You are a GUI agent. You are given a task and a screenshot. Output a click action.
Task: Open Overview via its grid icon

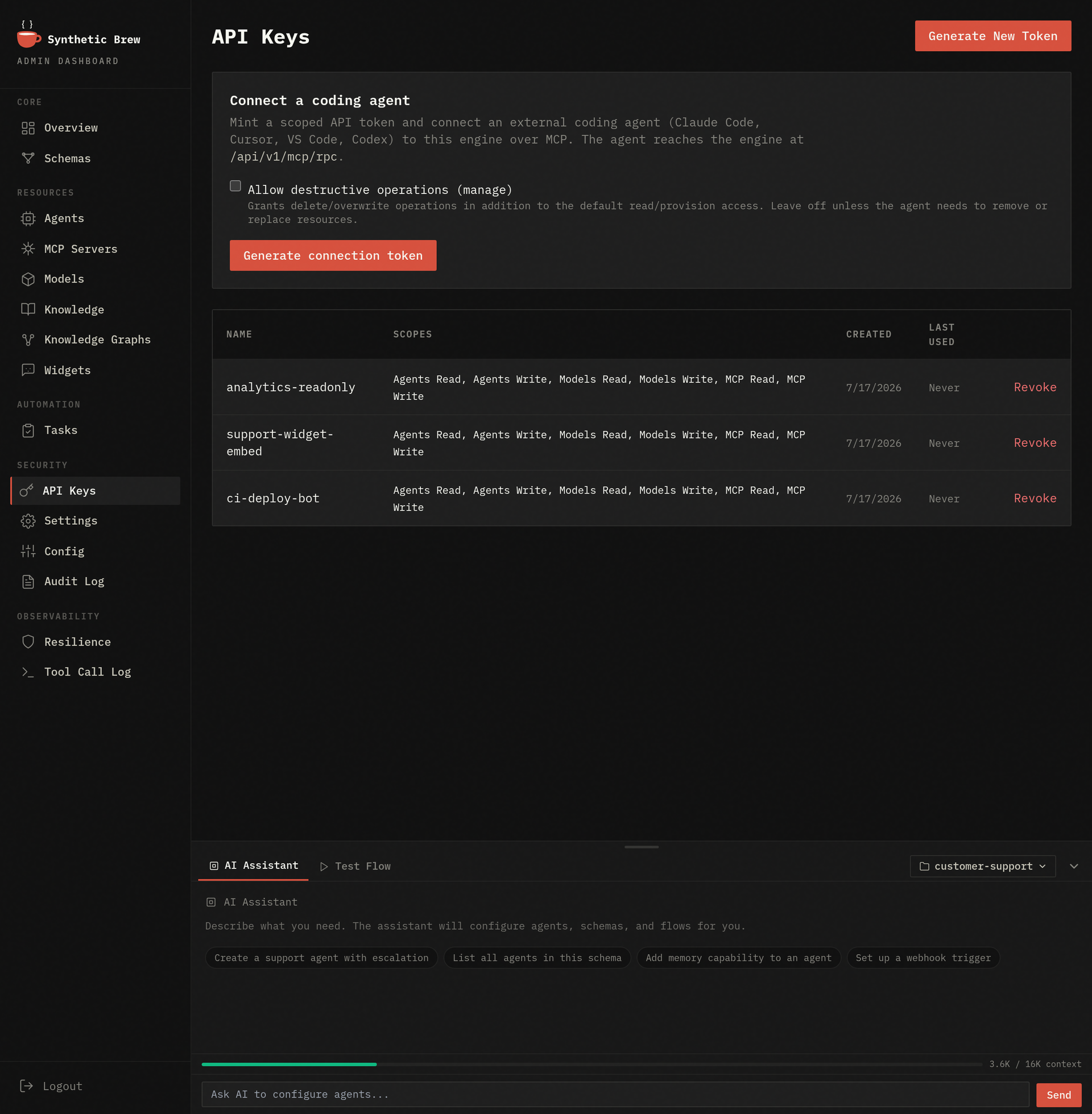point(28,128)
